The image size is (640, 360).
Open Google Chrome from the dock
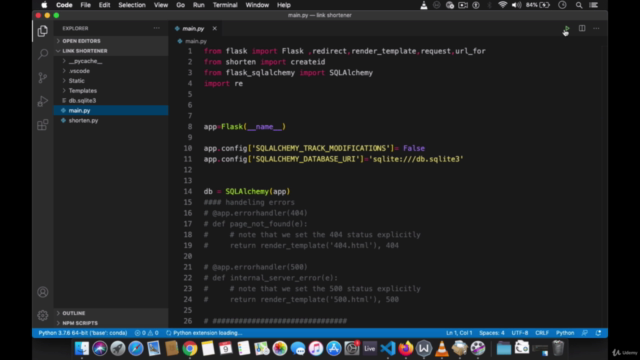[x=190, y=348]
